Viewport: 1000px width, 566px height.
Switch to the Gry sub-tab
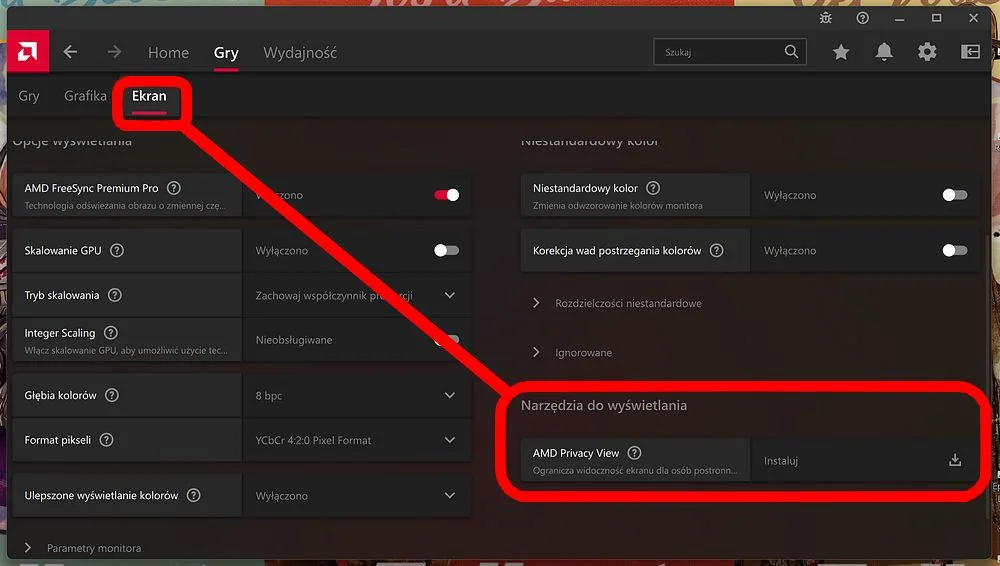29,96
